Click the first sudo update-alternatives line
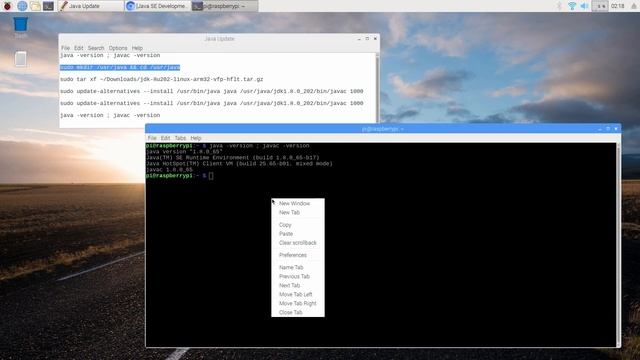Viewport: 640px width, 360px height. [211, 91]
